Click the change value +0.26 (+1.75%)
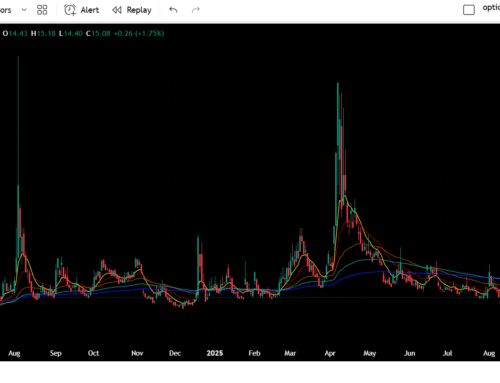Image resolution: width=500 pixels, height=383 pixels. click(x=139, y=33)
